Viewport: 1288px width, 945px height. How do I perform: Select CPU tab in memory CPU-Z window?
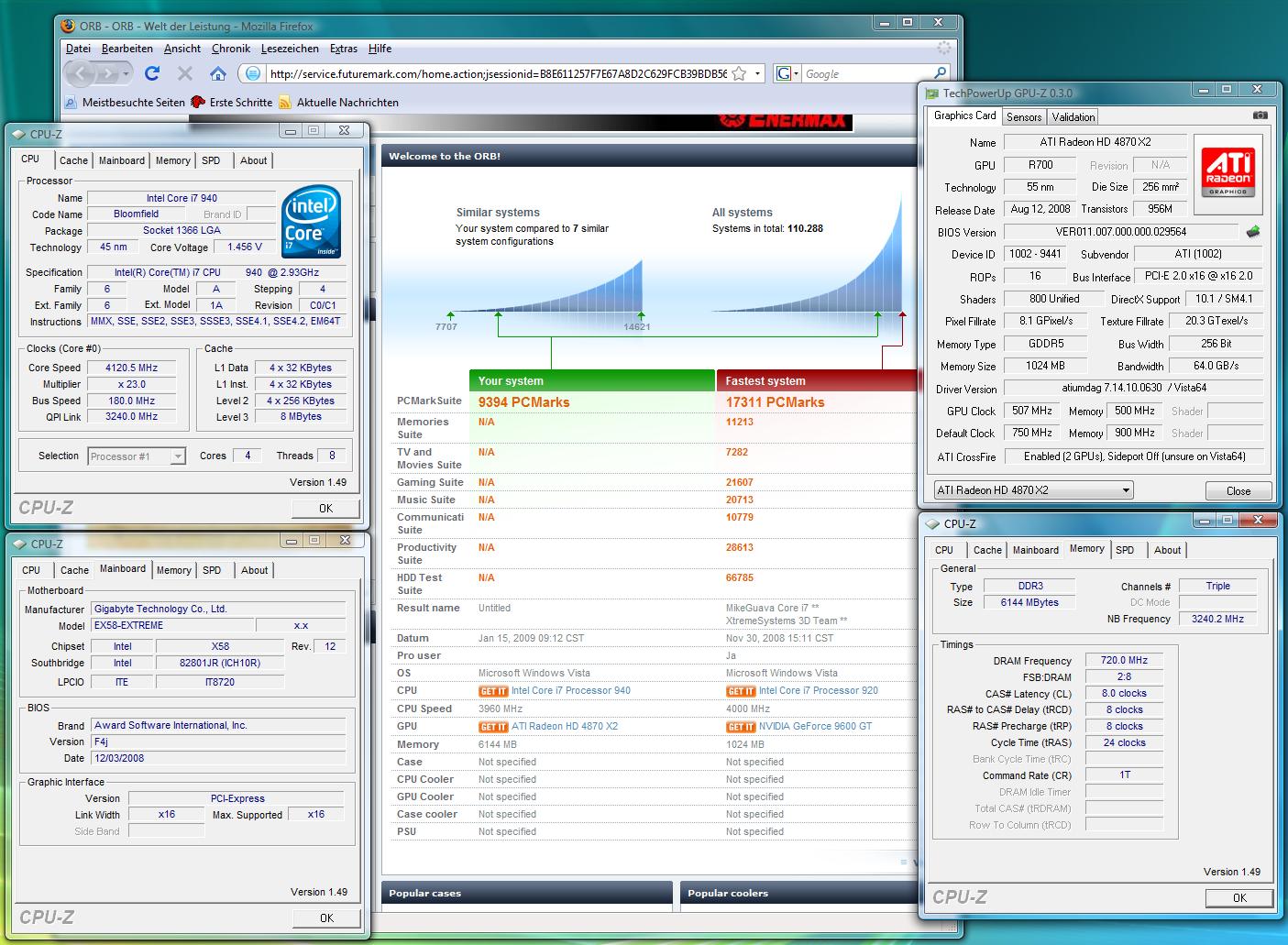tap(944, 550)
